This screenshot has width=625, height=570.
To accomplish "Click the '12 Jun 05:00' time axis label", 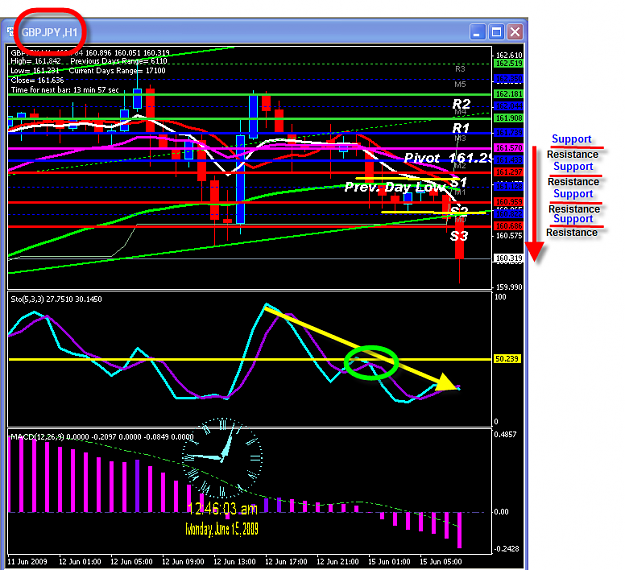I will pos(132,562).
